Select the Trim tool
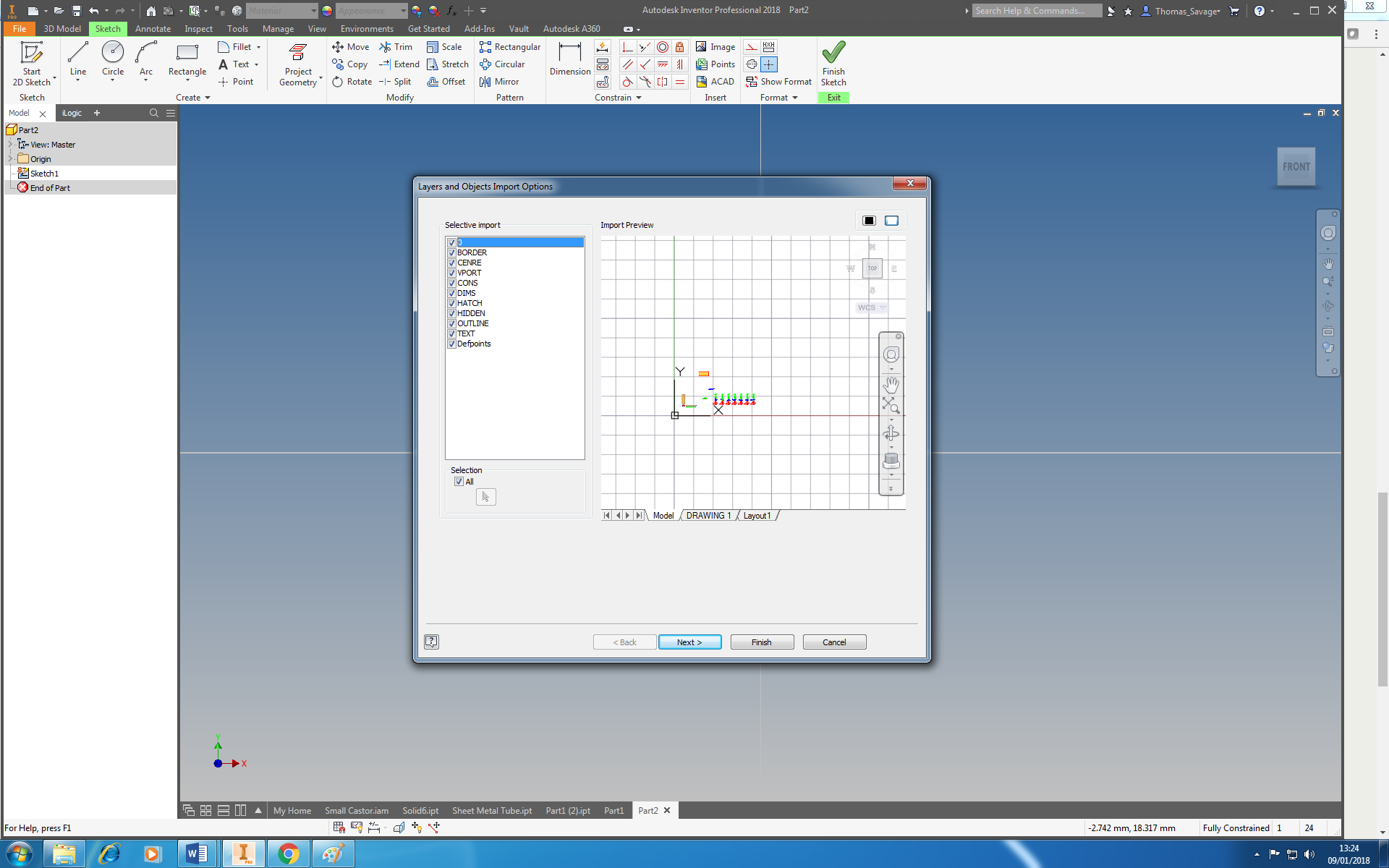This screenshot has width=1389, height=868. [396, 47]
